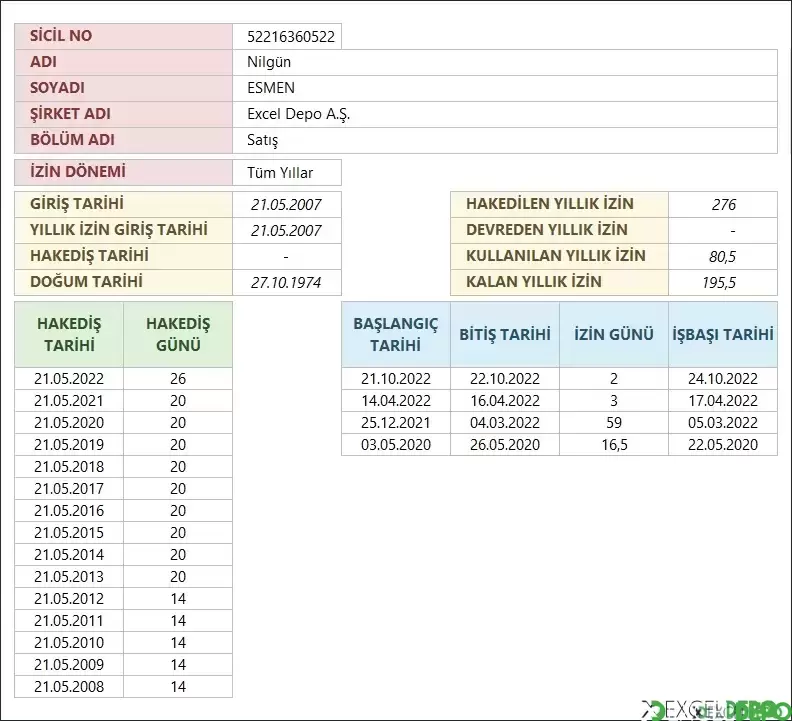Select leave days value 16,5

(x=614, y=445)
